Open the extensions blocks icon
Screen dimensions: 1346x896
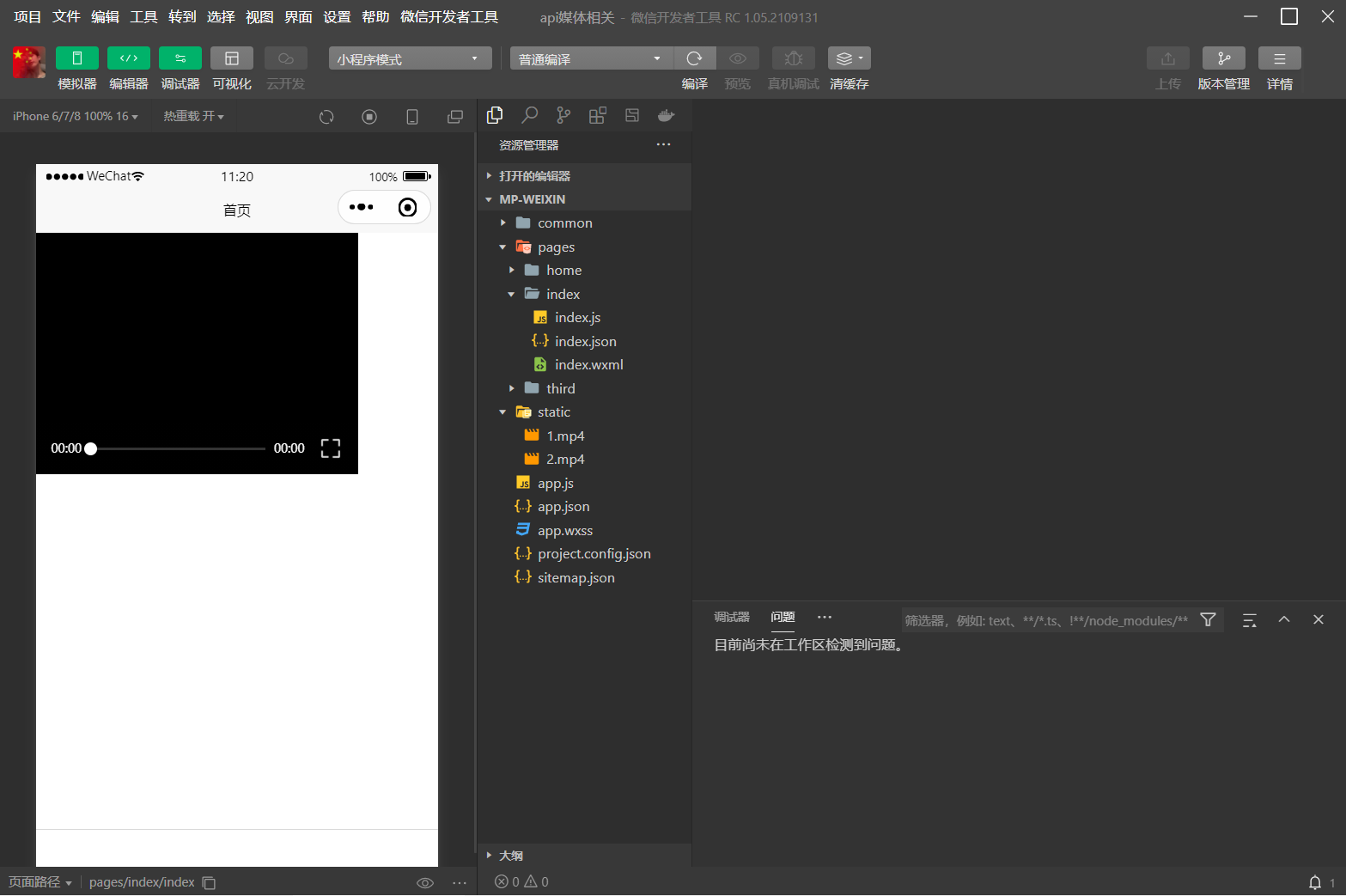pos(598,115)
